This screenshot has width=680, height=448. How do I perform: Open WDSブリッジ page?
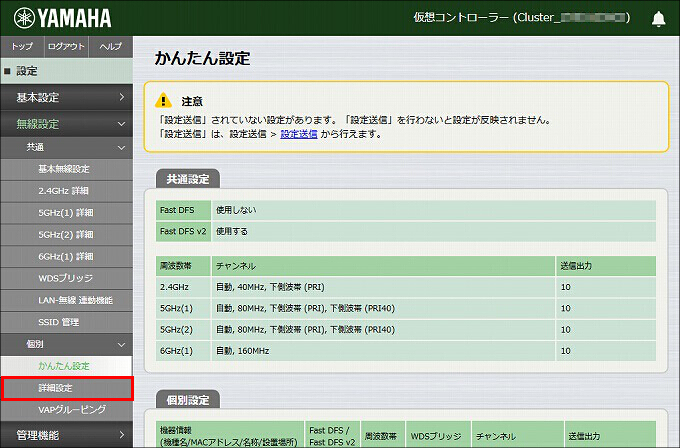click(67, 278)
